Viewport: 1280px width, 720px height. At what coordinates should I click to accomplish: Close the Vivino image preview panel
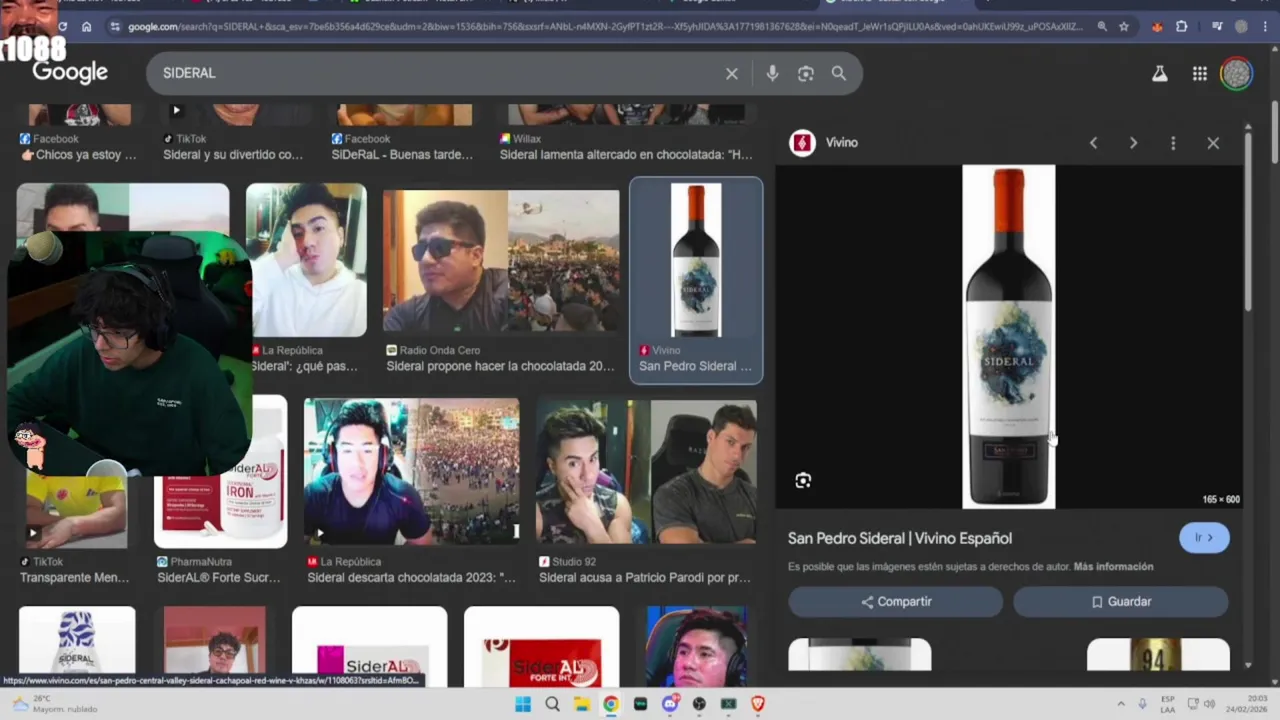point(1213,143)
